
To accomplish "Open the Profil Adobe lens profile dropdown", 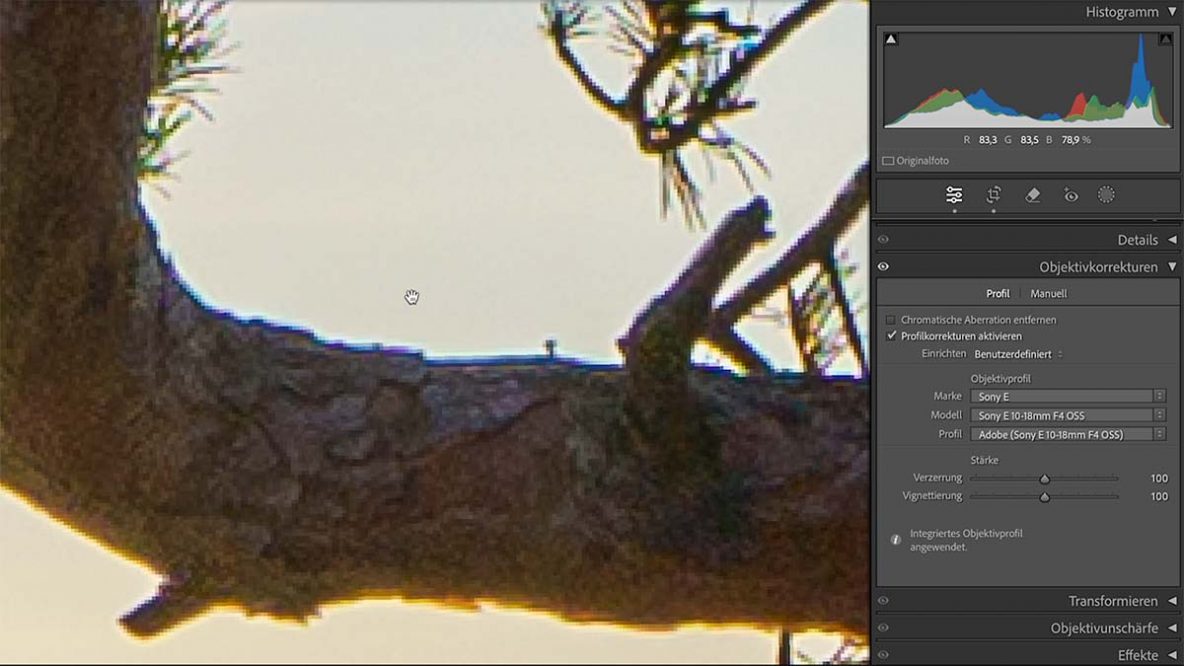I will tap(1067, 434).
